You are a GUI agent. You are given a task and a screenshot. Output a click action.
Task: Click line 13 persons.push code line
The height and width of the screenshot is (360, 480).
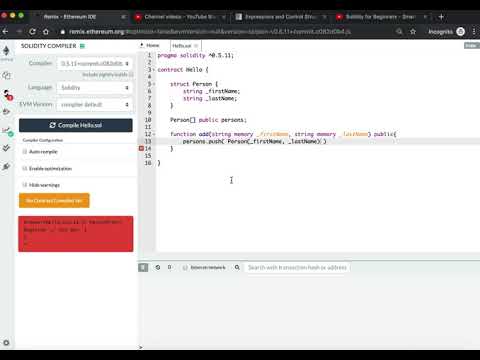tap(254, 141)
